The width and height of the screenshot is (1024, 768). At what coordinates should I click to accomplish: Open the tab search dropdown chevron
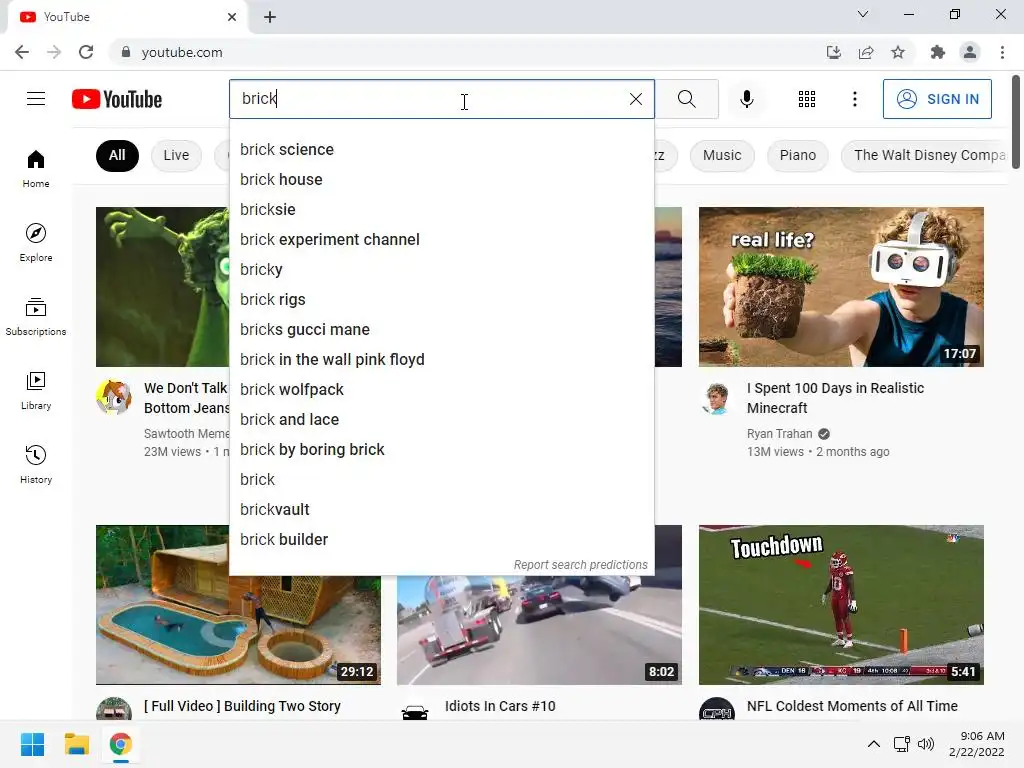coord(863,14)
